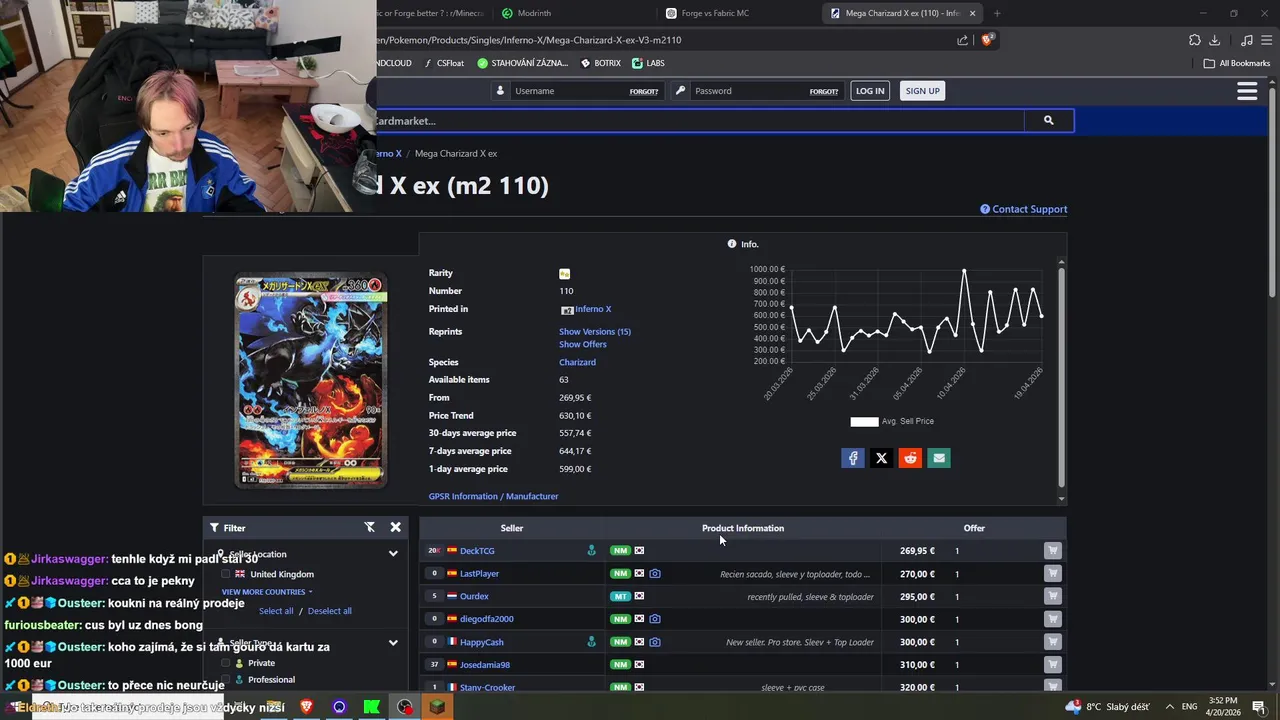Tick the Private seller type checkbox
The height and width of the screenshot is (720, 1280).
(226, 663)
